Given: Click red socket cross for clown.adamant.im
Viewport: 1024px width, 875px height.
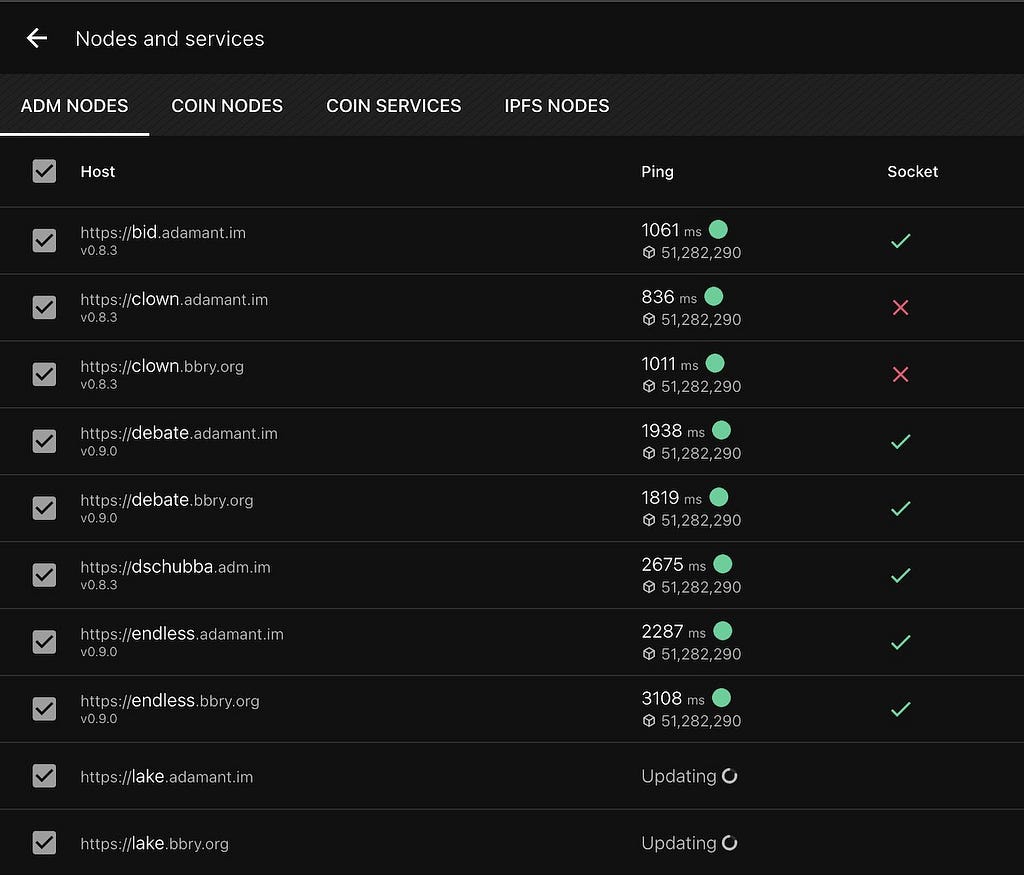Looking at the screenshot, I should [900, 308].
